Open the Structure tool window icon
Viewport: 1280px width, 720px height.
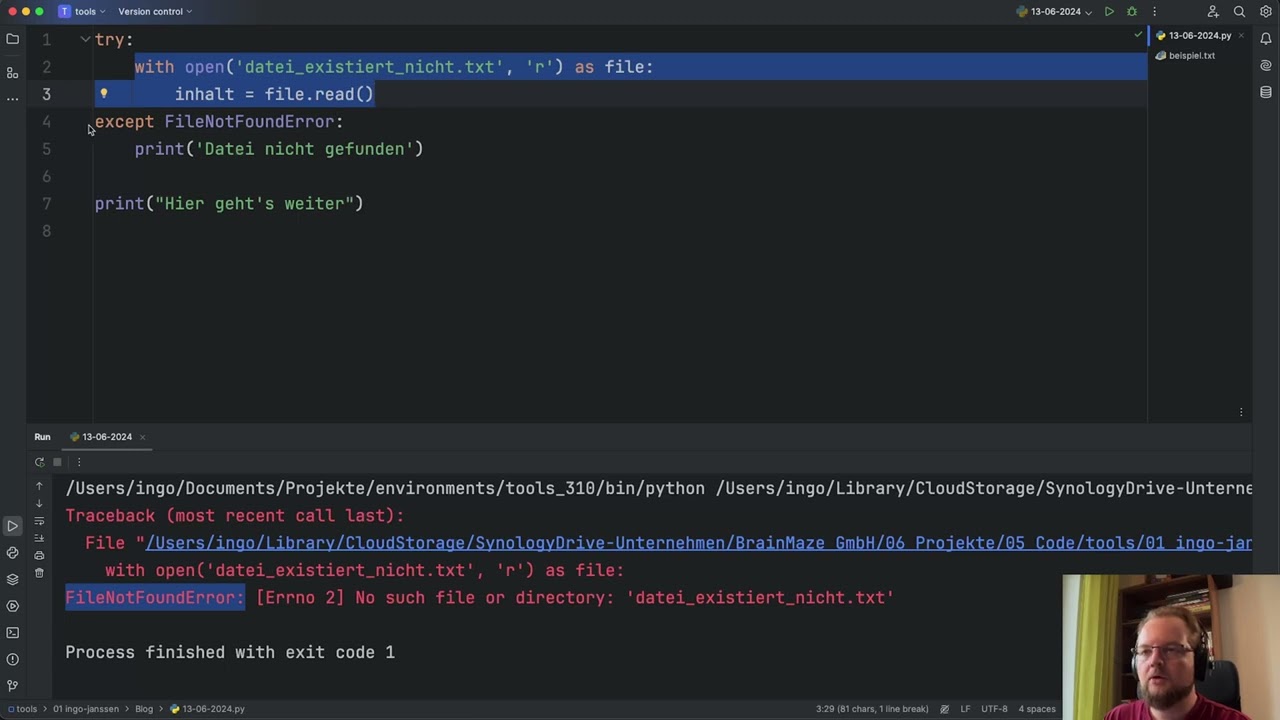(x=12, y=73)
